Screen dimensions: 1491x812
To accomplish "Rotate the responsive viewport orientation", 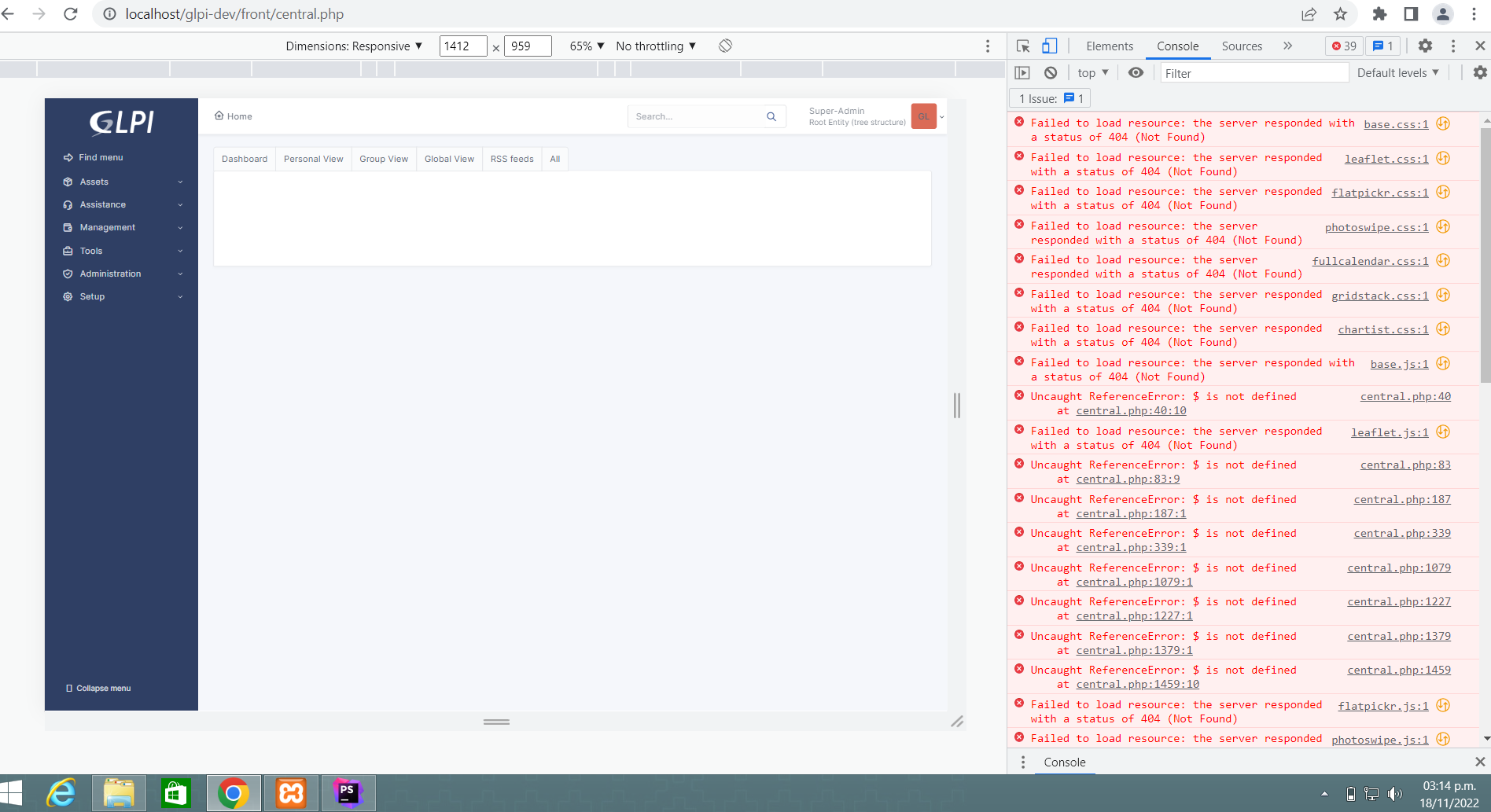I will pos(724,46).
